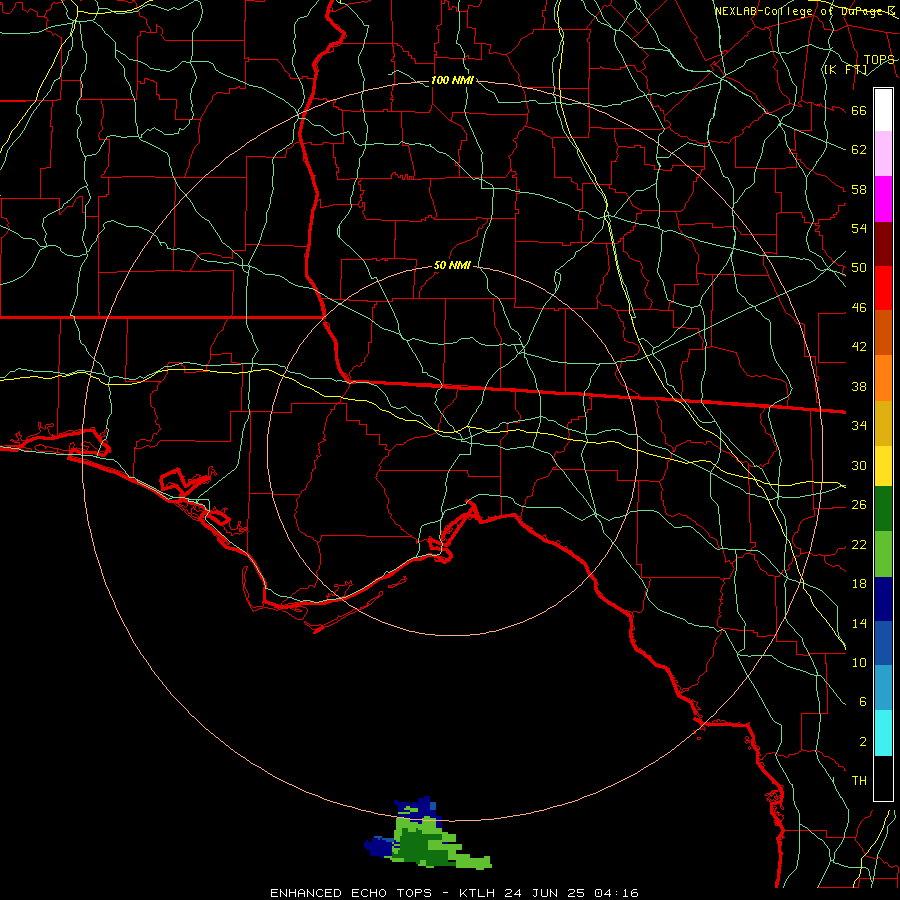Click the 66 scale value
Screen dimensions: 900x900
click(859, 111)
